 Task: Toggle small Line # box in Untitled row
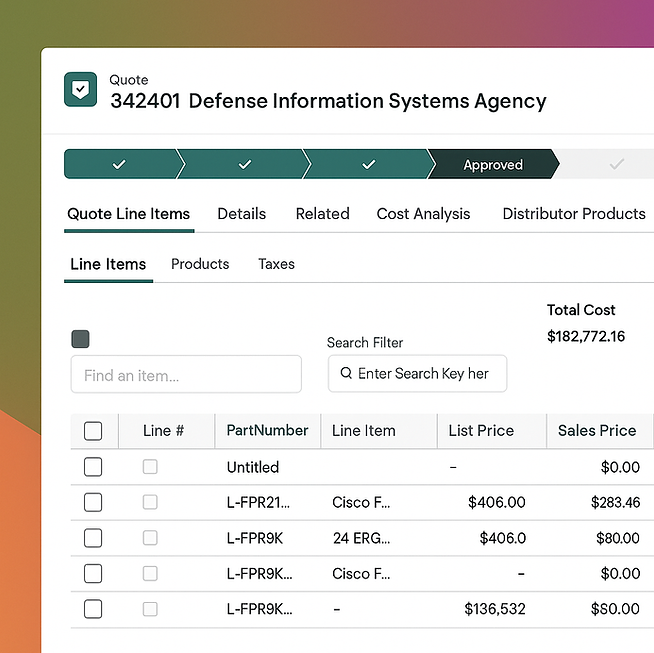coord(150,467)
